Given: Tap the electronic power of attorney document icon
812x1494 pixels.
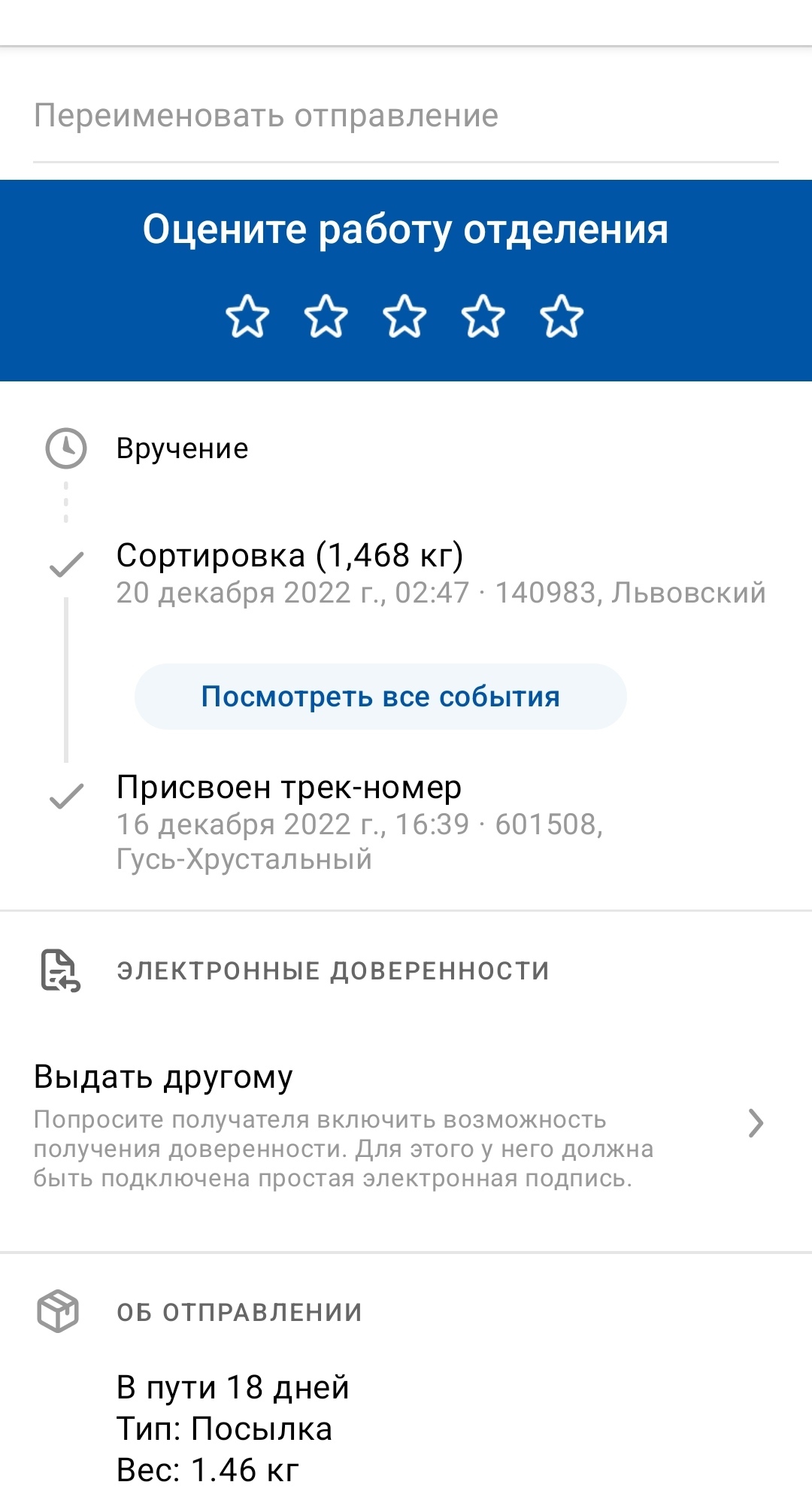Looking at the screenshot, I should (x=59, y=970).
